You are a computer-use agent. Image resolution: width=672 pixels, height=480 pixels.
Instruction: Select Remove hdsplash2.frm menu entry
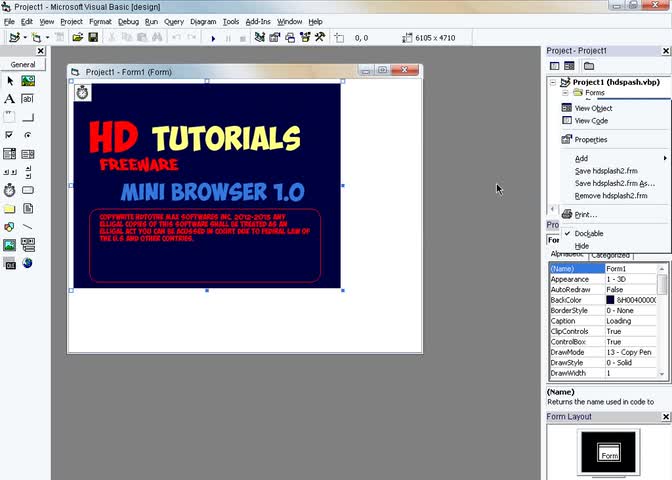[x=615, y=196]
